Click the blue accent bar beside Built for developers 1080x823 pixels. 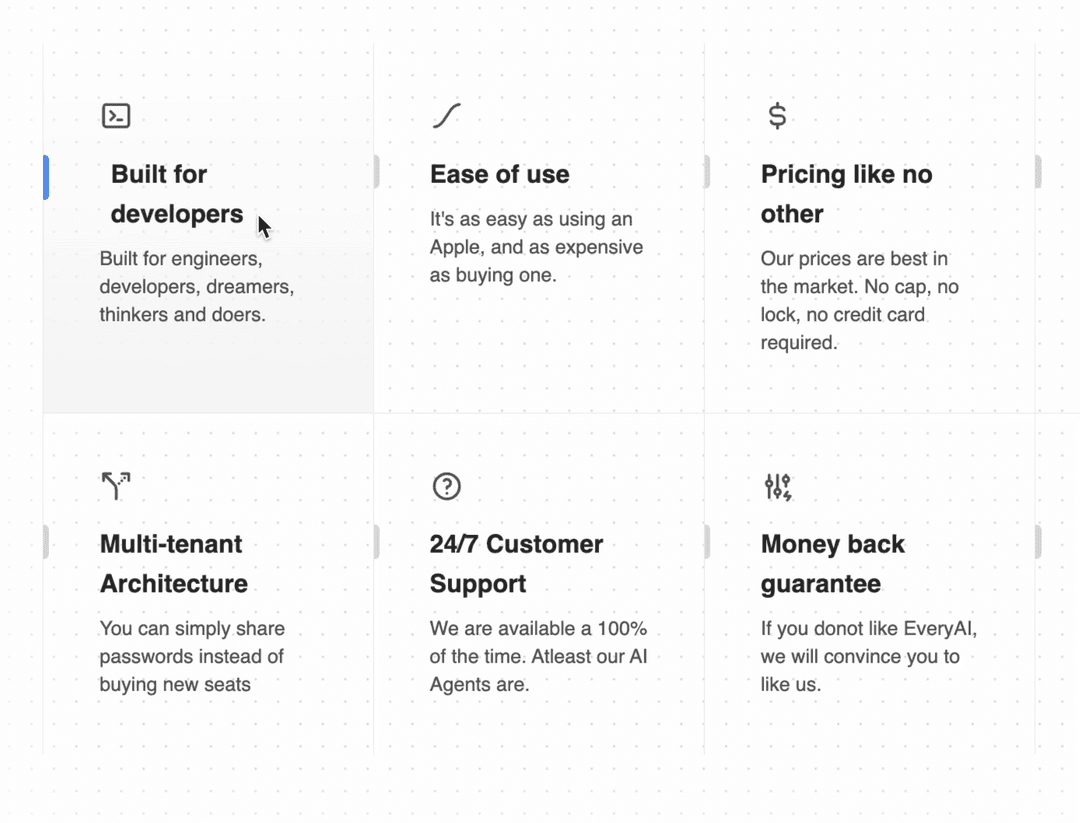(44, 177)
